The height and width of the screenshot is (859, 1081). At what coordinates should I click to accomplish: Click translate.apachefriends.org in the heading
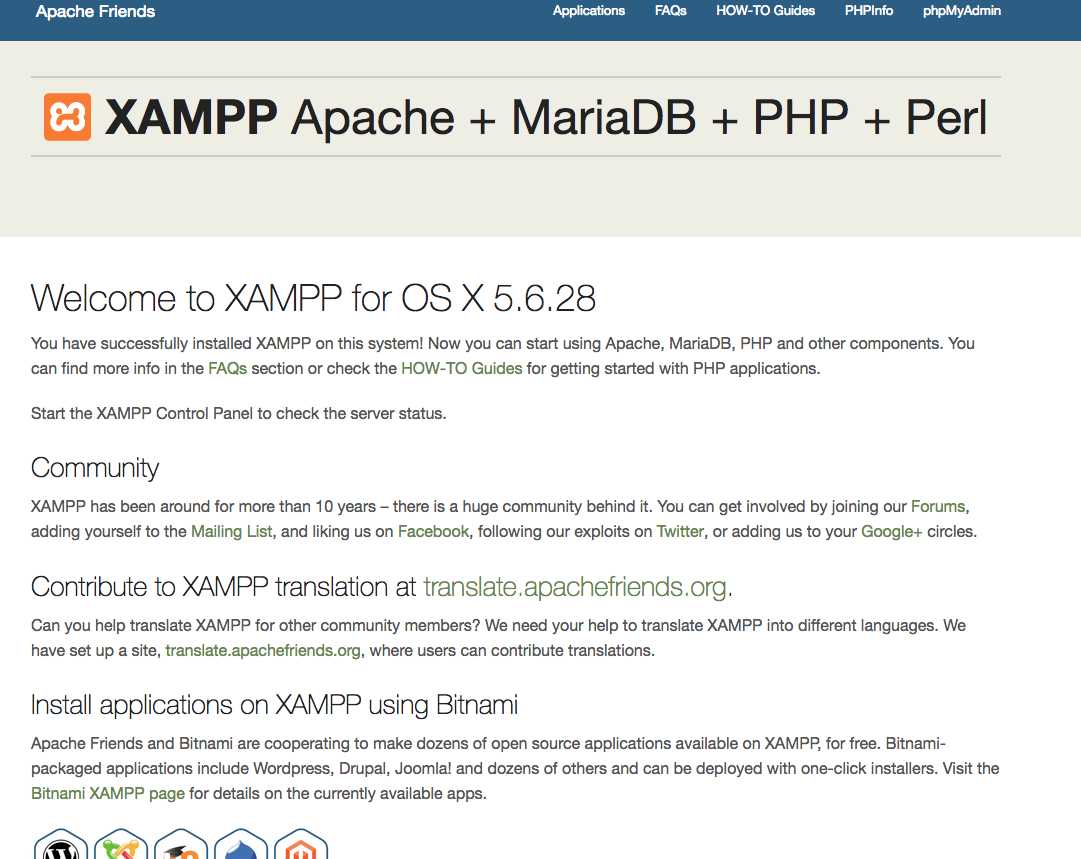(575, 587)
